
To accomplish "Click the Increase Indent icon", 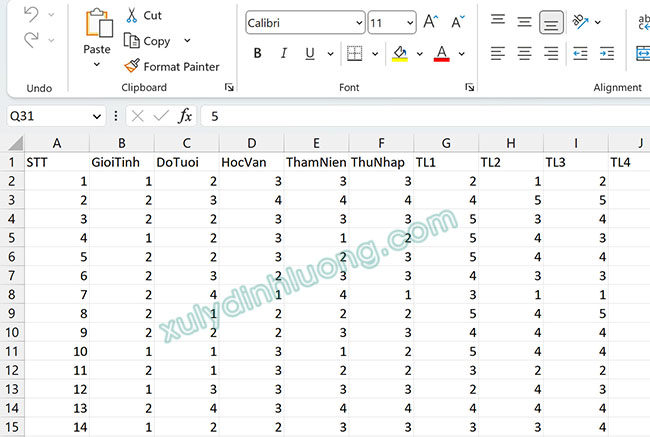I will 606,53.
